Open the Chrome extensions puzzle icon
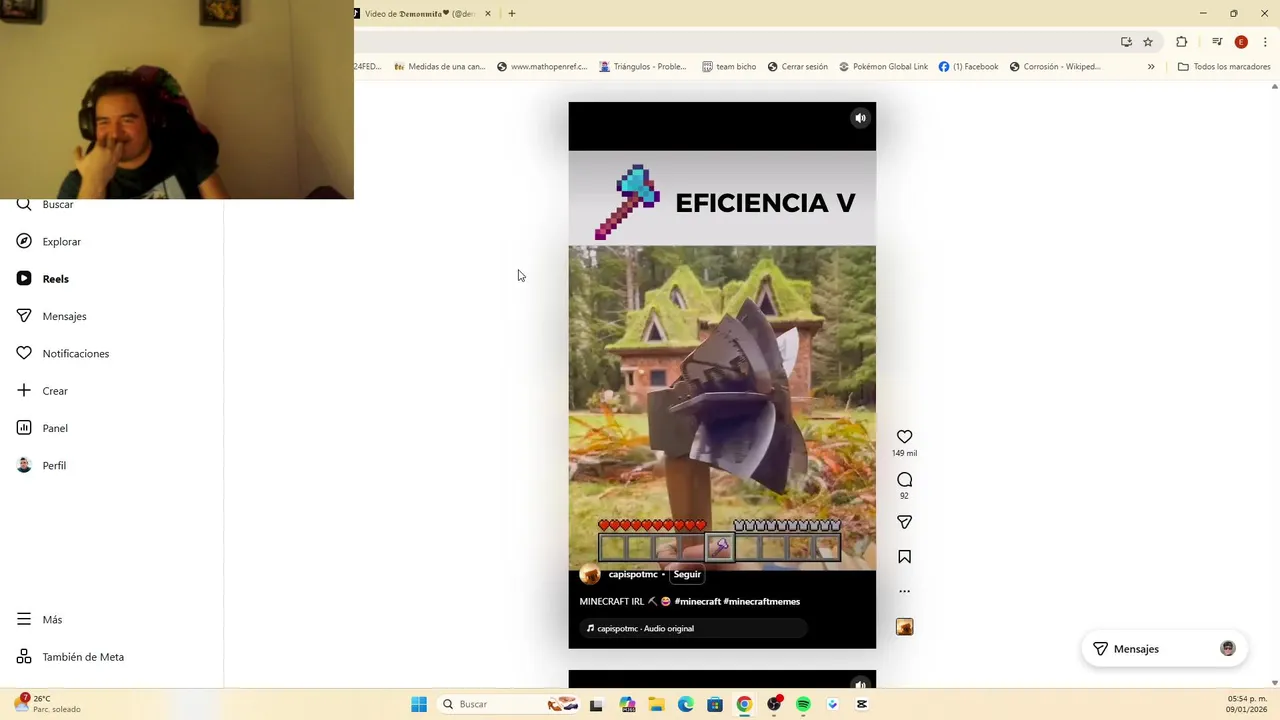 1181,42
